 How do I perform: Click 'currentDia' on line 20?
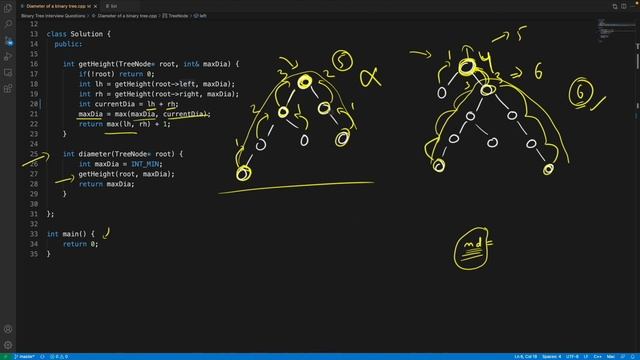click(115, 104)
